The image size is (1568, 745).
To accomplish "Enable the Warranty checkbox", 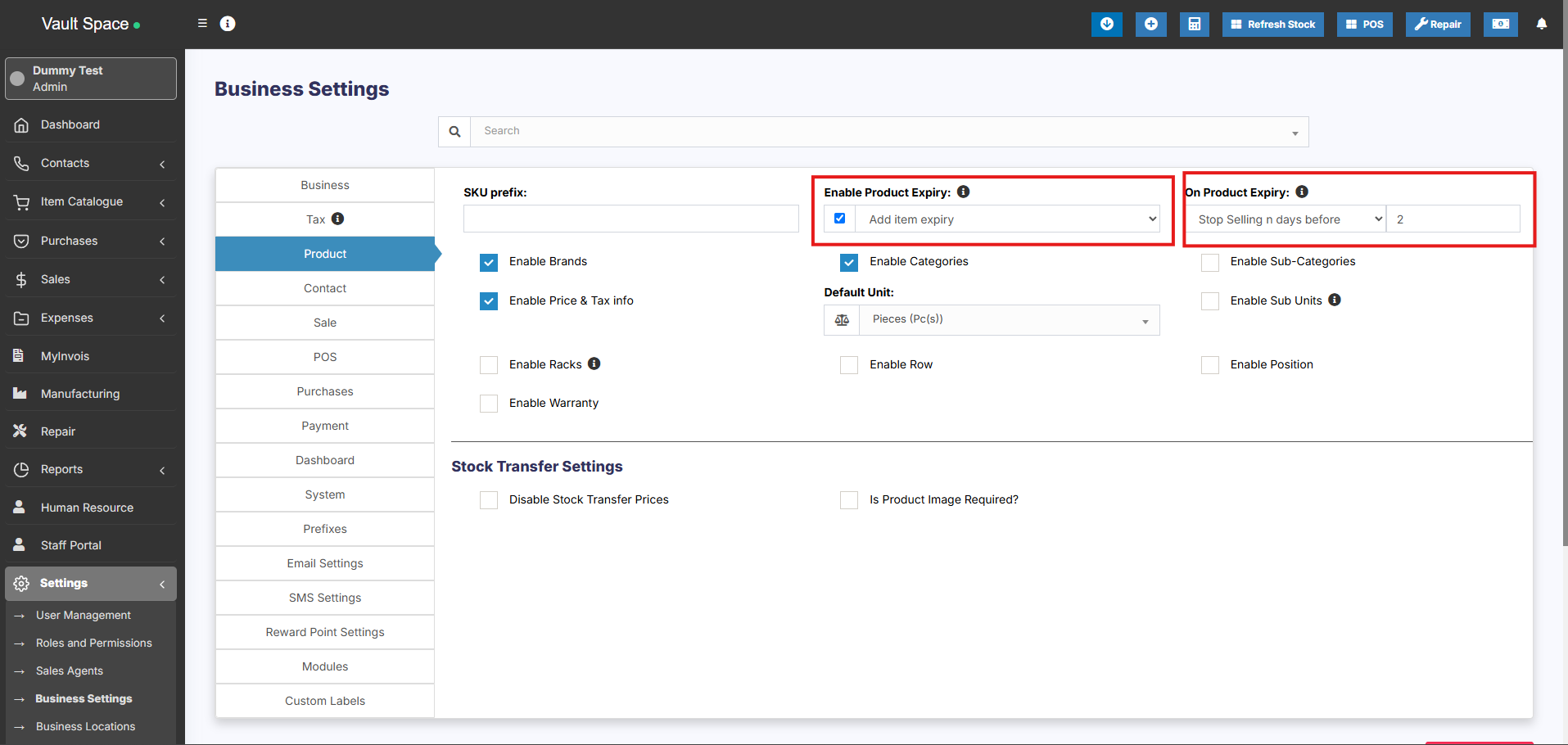I will [x=489, y=404].
